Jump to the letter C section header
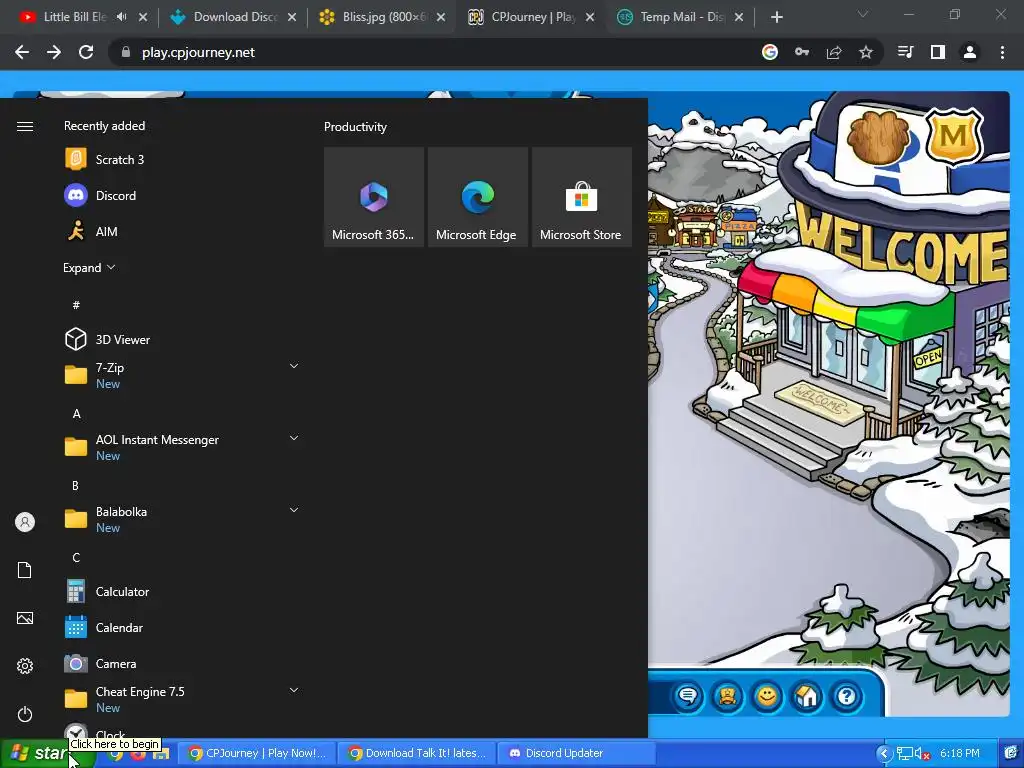The width and height of the screenshot is (1024, 768). [76, 557]
